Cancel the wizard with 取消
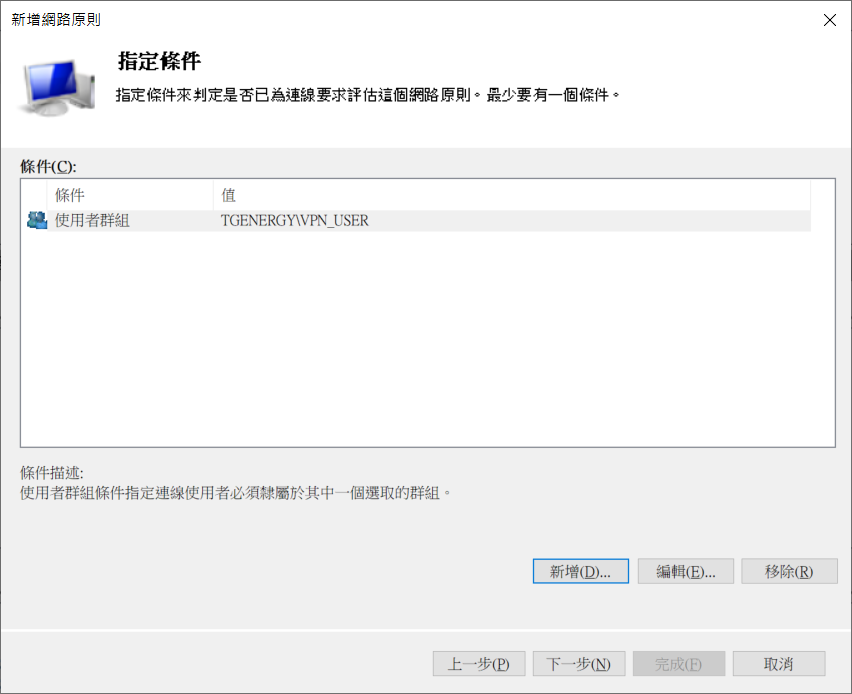 (779, 664)
